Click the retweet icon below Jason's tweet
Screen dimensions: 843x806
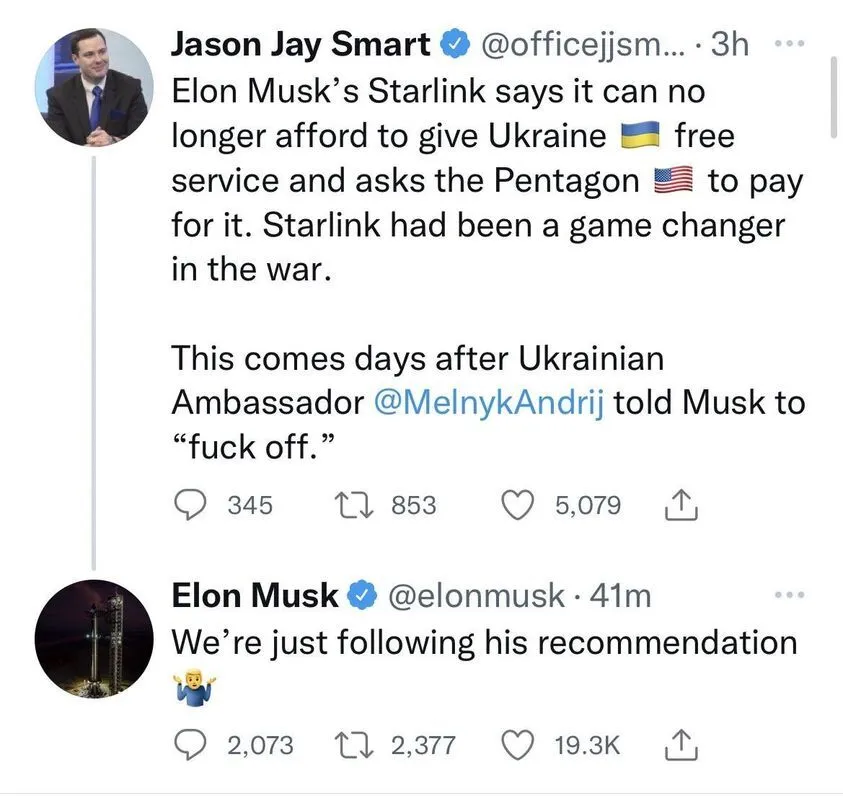tap(355, 505)
